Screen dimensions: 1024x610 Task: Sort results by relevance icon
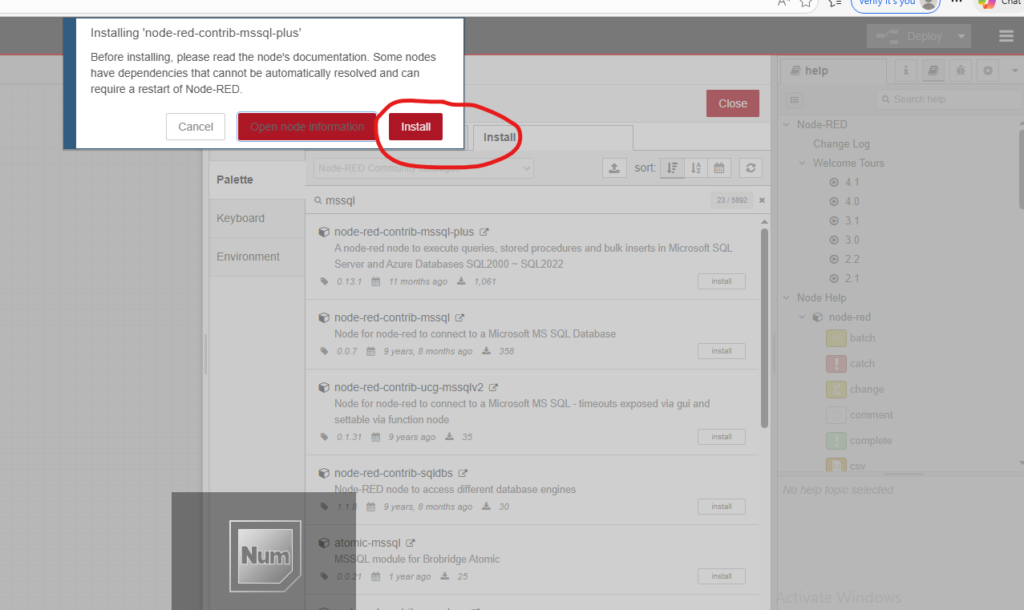pyautogui.click(x=673, y=168)
